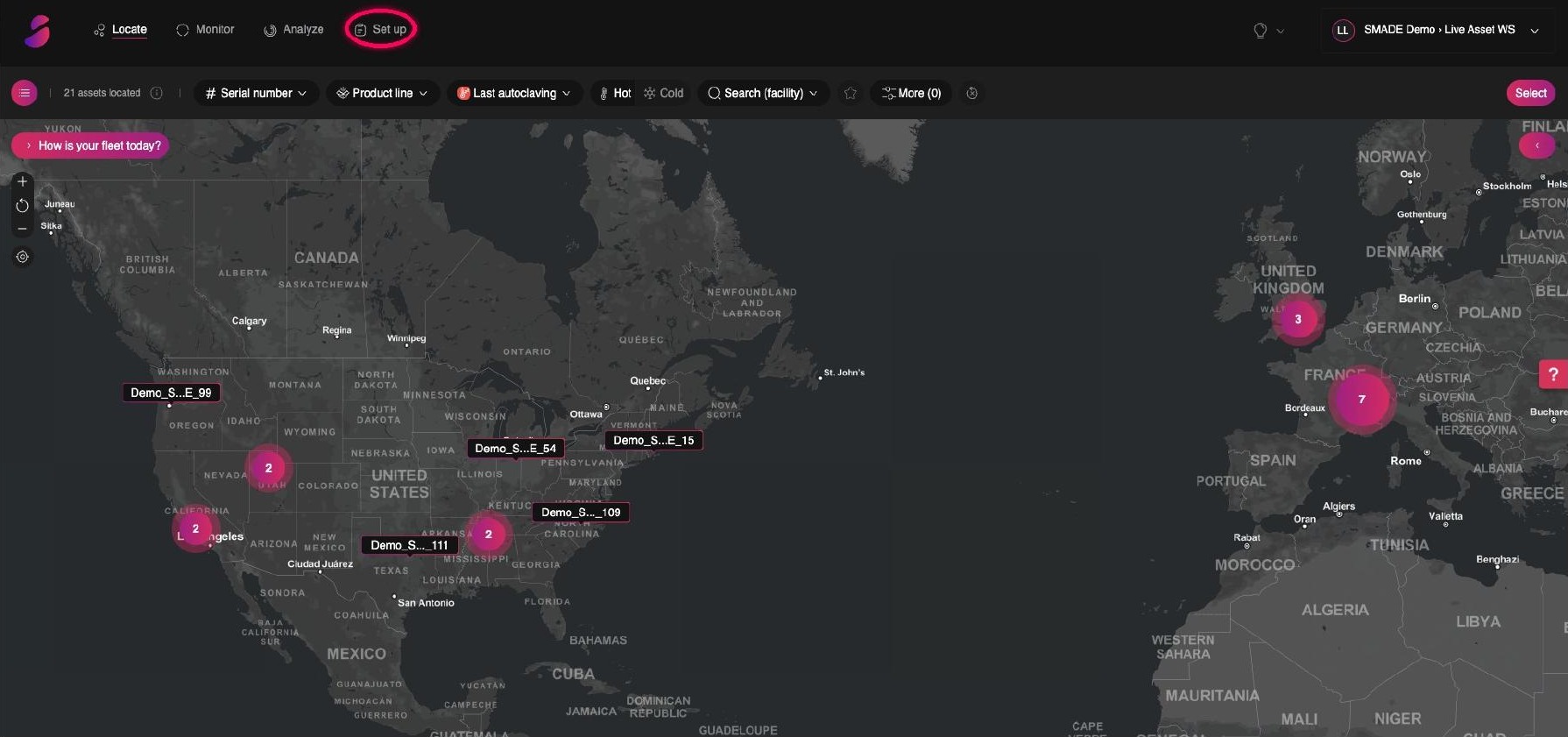Click asset label Demo_S...E_15
The height and width of the screenshot is (737, 1568).
(x=653, y=440)
